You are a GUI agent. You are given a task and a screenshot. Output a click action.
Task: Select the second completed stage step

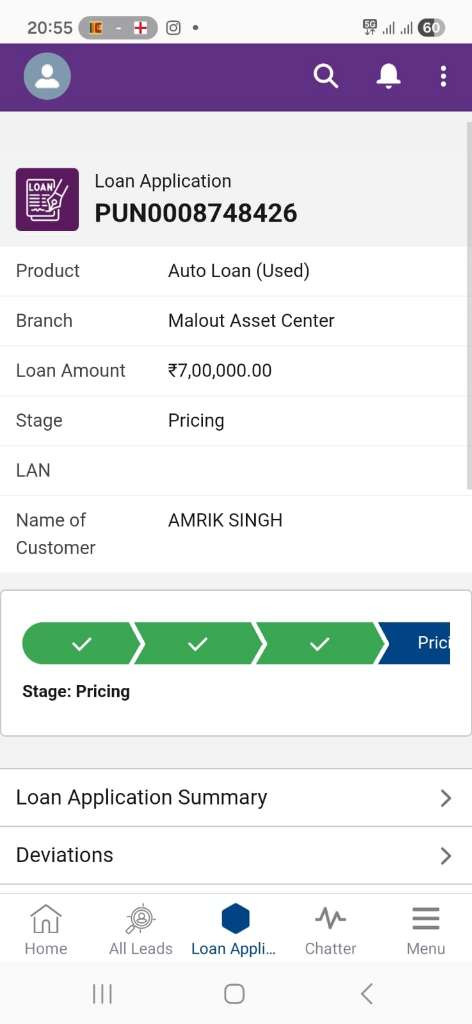coord(198,644)
